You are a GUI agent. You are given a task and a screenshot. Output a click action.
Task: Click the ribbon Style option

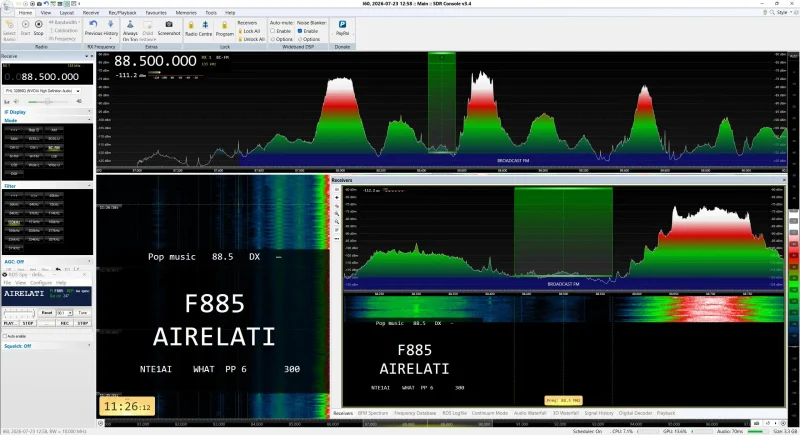tap(782, 12)
